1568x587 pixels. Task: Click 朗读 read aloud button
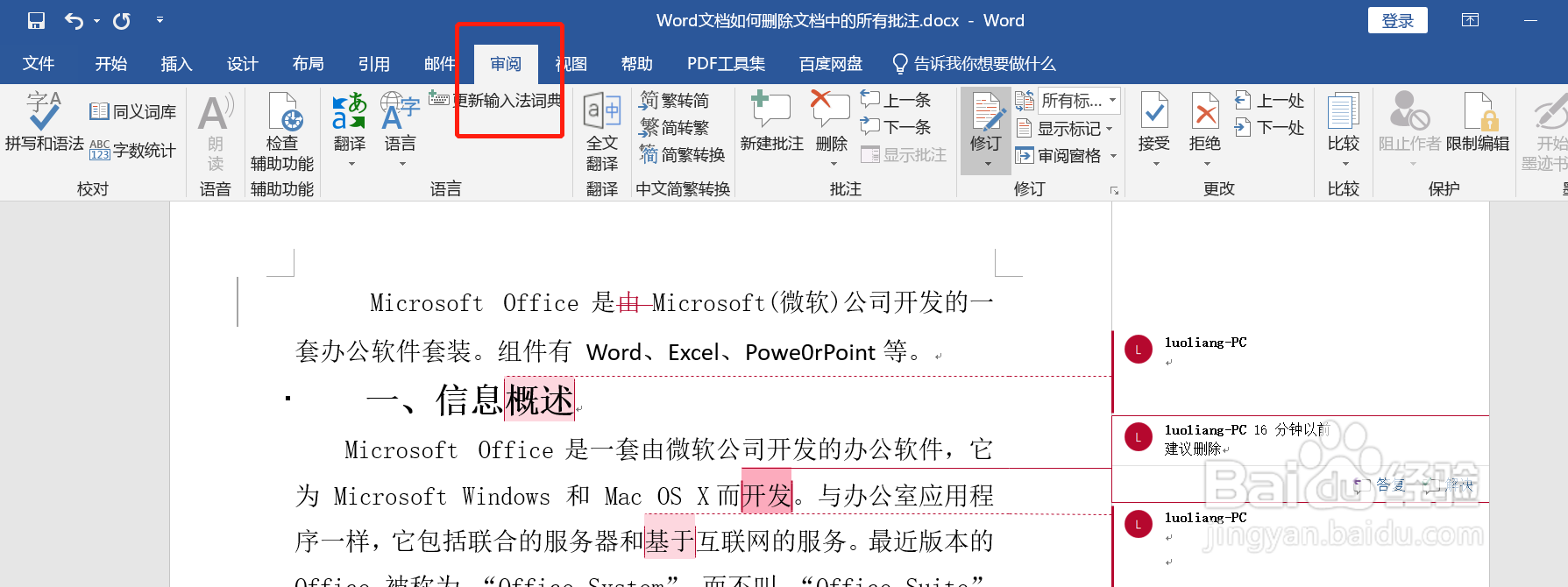tap(216, 131)
